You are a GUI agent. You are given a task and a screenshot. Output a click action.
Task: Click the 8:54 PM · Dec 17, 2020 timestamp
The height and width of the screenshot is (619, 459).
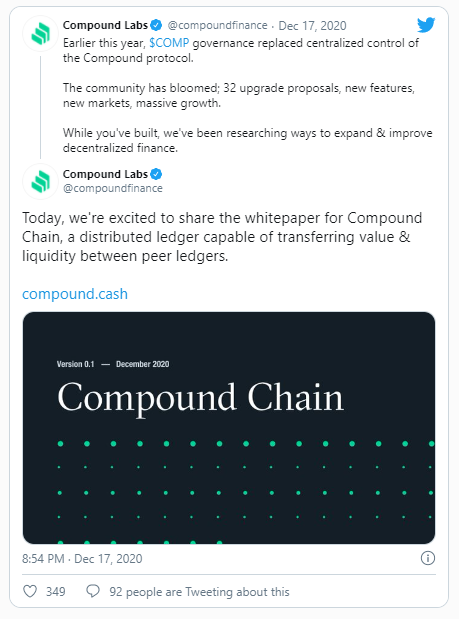(82, 559)
